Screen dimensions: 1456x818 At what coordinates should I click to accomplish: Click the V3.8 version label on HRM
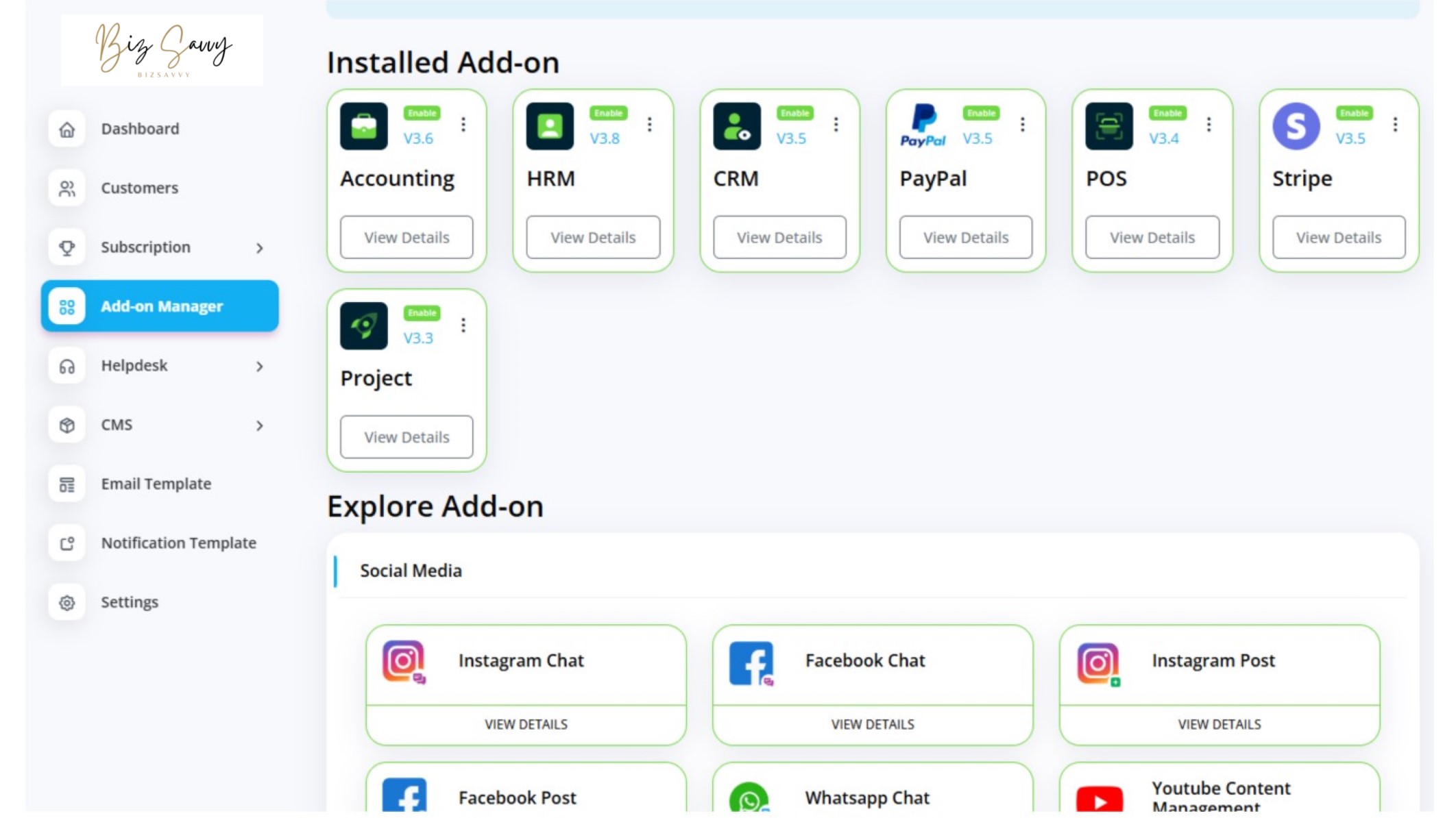click(605, 138)
